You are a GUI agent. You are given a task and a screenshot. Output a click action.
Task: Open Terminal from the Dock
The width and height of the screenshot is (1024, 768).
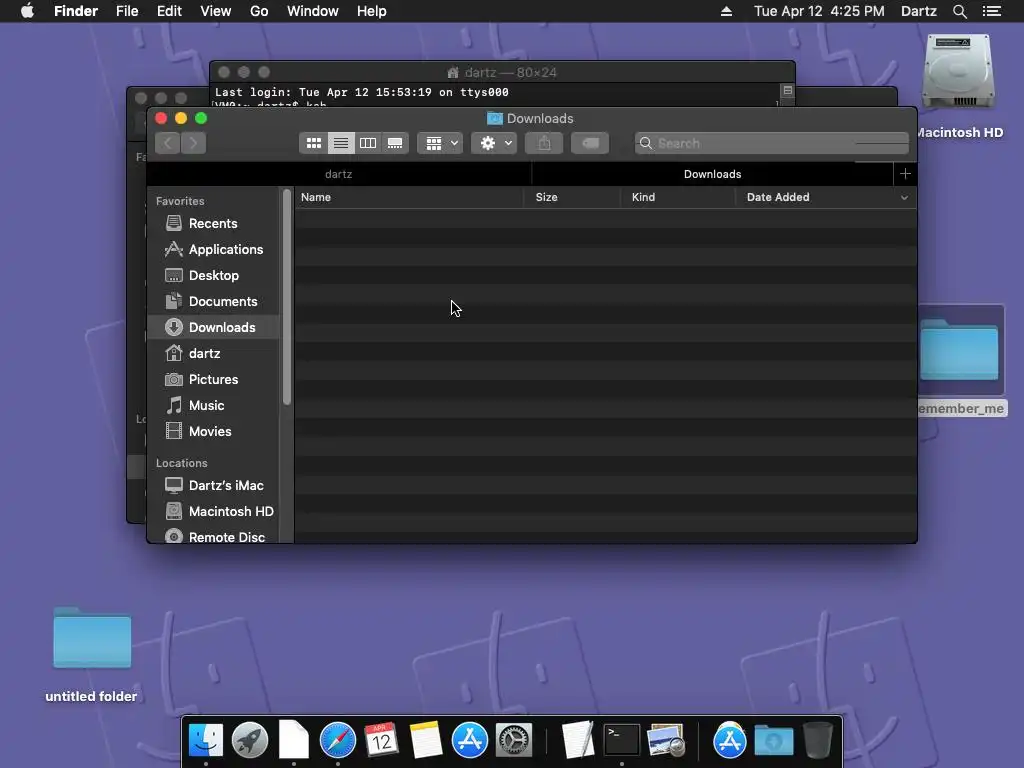pyautogui.click(x=621, y=741)
